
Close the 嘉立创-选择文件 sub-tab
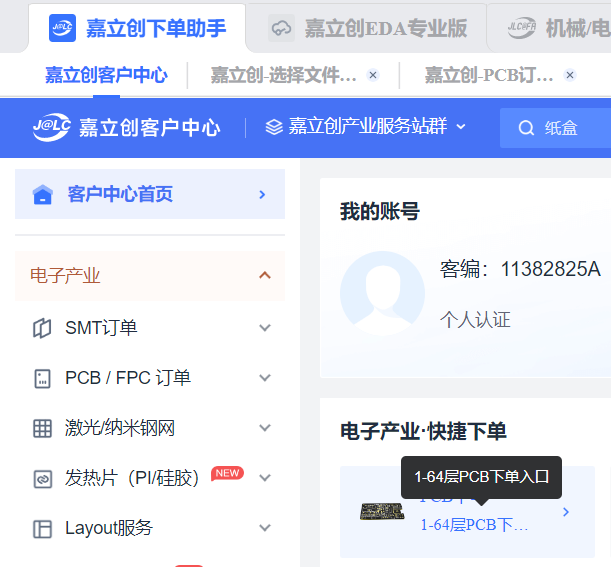click(373, 75)
